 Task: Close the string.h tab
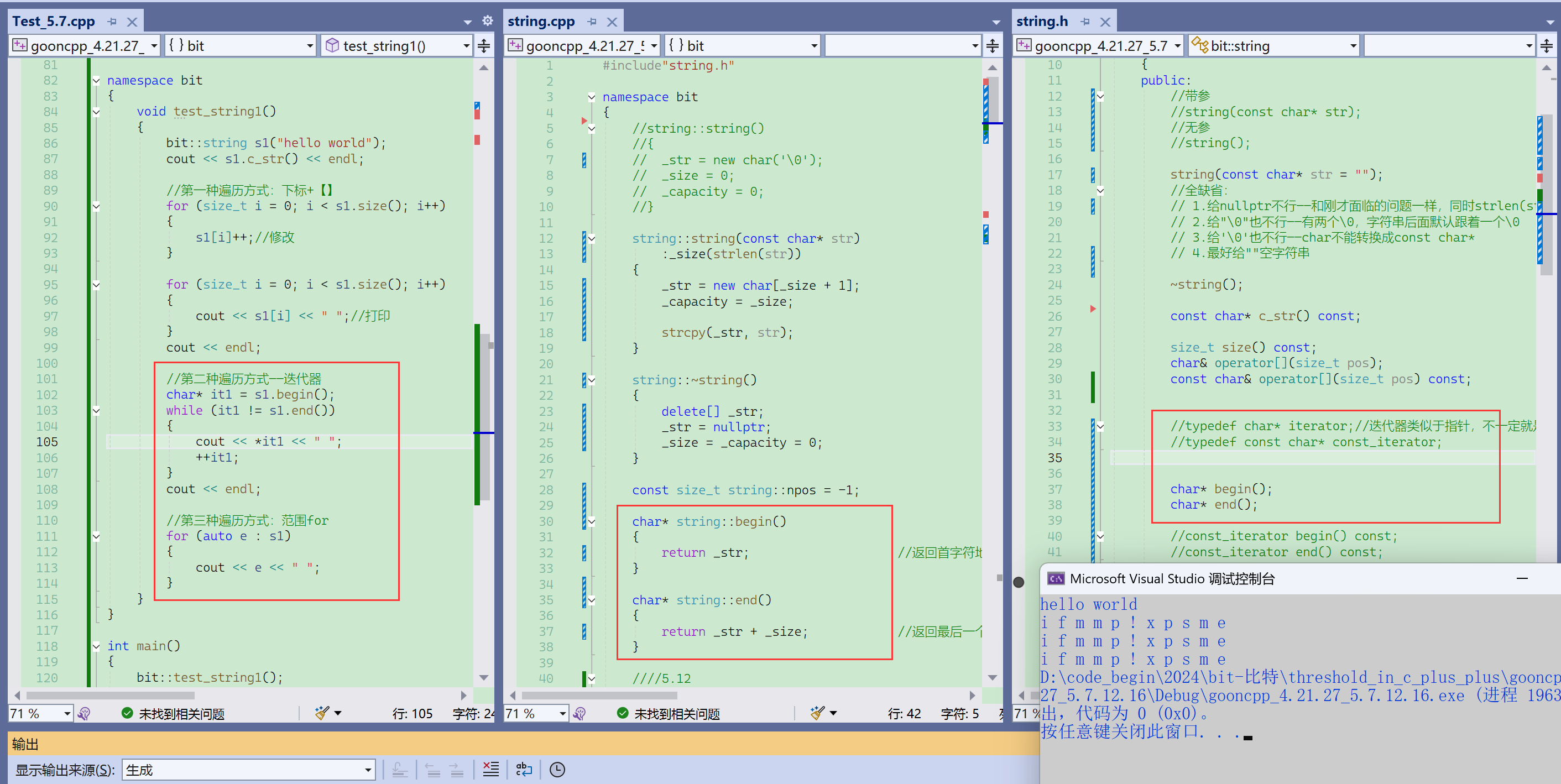pyautogui.click(x=1105, y=22)
